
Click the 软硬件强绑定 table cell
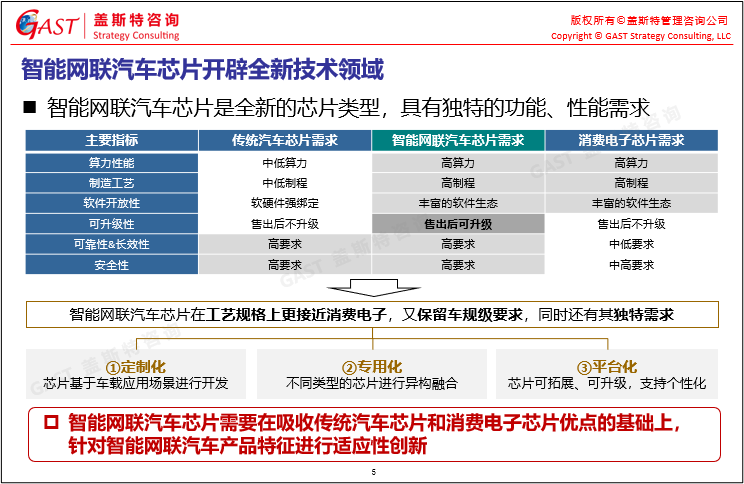pyautogui.click(x=284, y=204)
